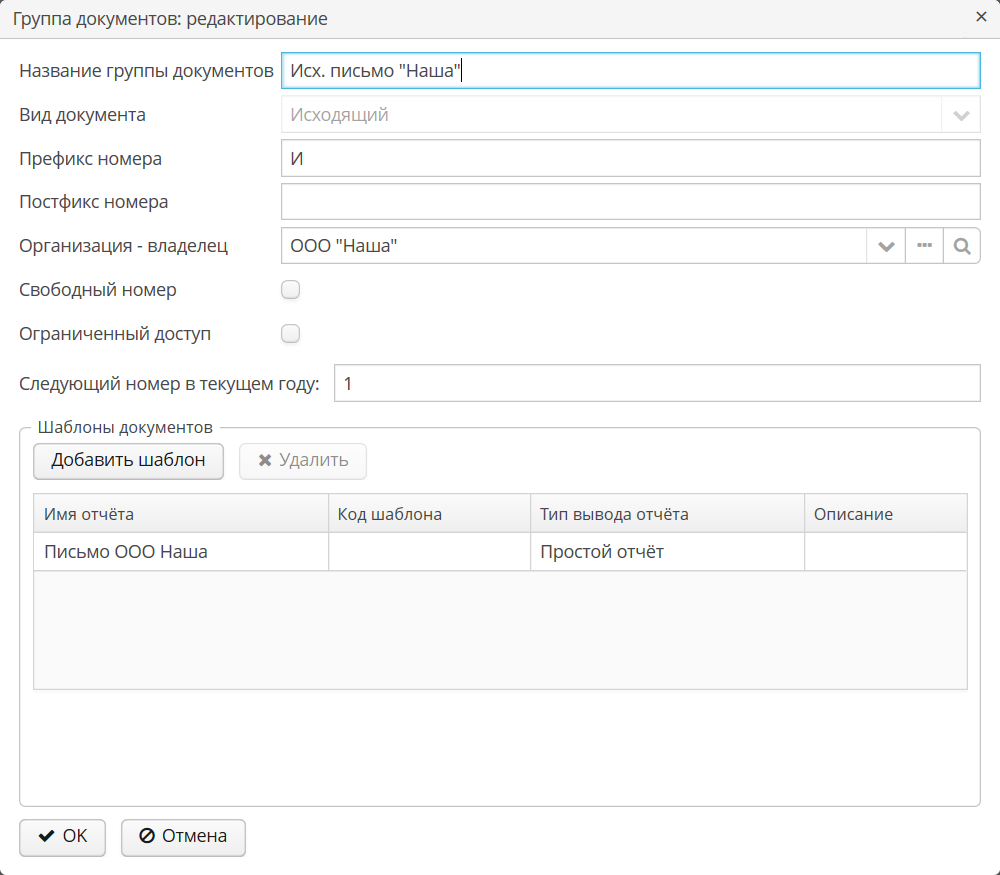Screen dimensions: 1000x875
Task: Focus the 'Название группы документов' input field
Action: point(630,71)
